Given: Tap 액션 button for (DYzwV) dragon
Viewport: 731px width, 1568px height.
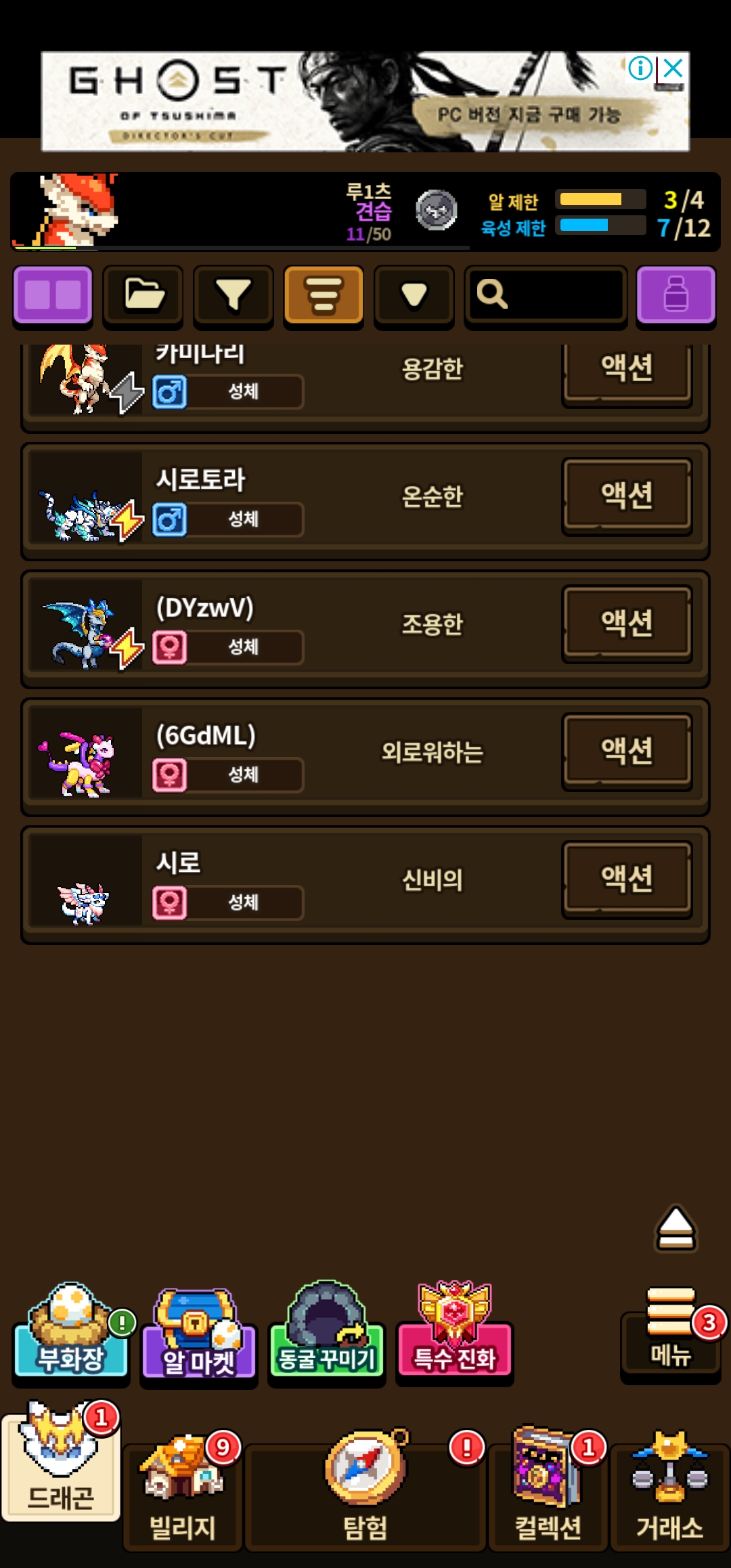Looking at the screenshot, I should click(627, 623).
